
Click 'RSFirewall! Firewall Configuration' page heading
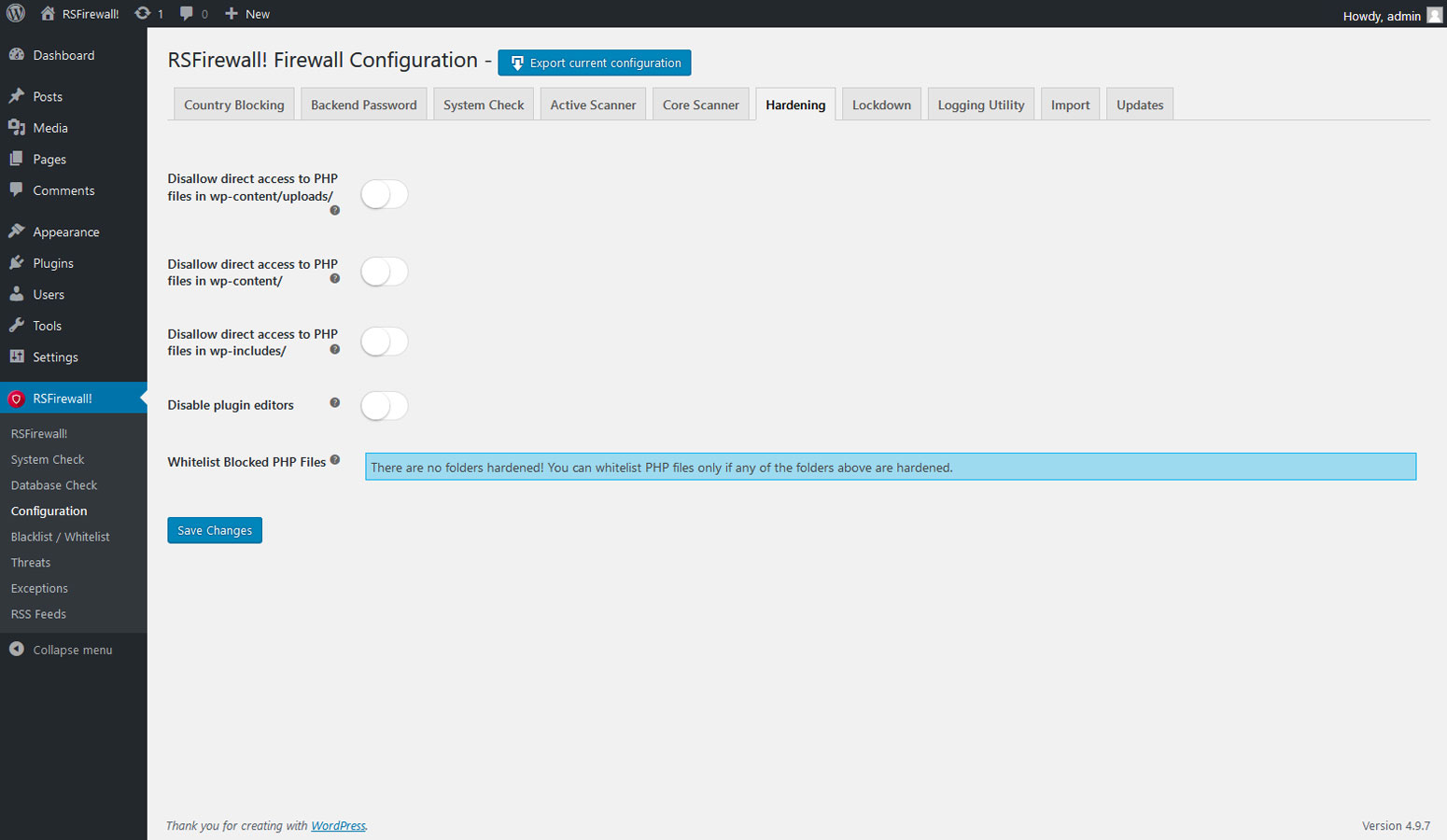[x=323, y=61]
